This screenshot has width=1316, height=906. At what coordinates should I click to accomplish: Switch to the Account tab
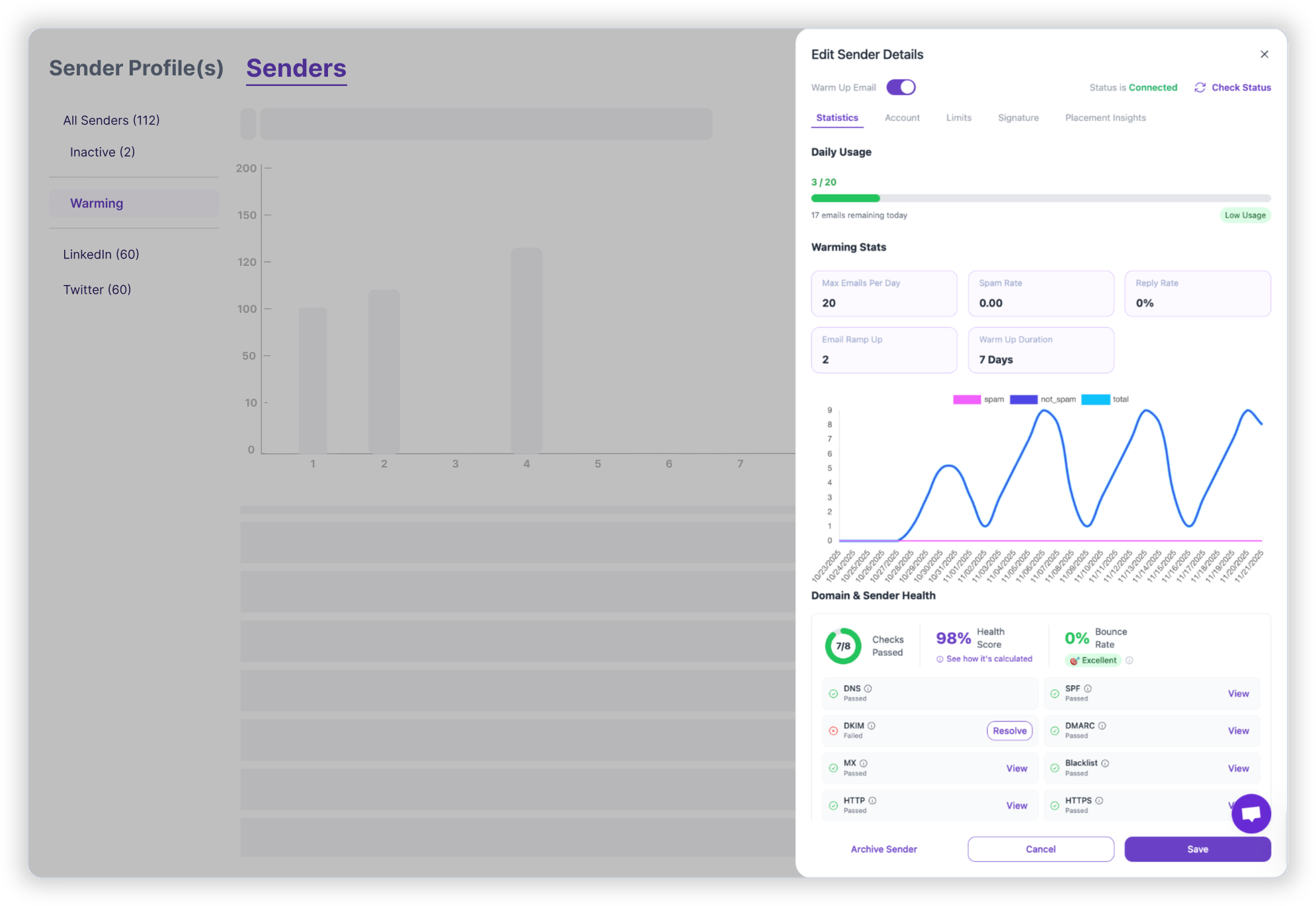902,118
